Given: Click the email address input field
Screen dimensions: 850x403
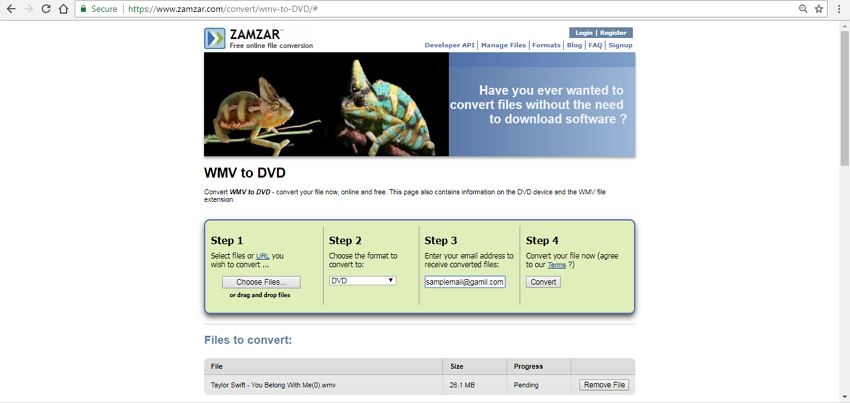Looking at the screenshot, I should pyautogui.click(x=464, y=282).
